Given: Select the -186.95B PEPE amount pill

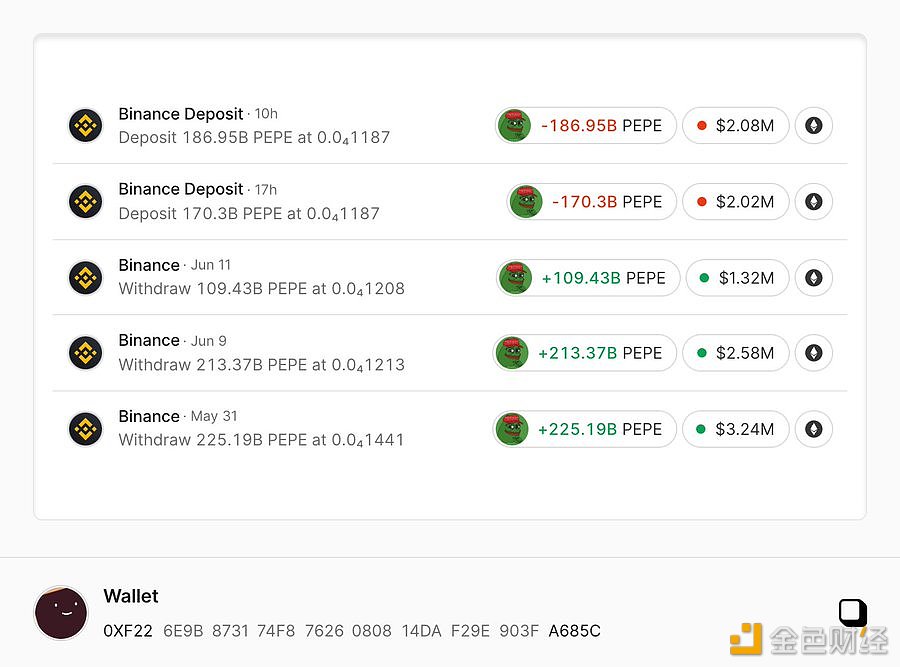Looking at the screenshot, I should (586, 125).
